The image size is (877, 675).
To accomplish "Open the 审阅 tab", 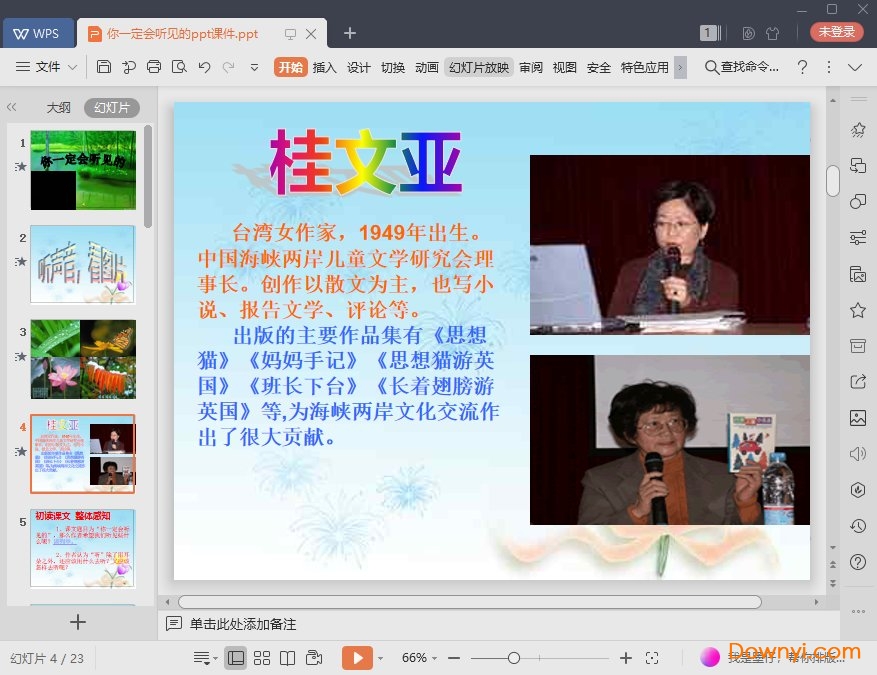I will [531, 67].
